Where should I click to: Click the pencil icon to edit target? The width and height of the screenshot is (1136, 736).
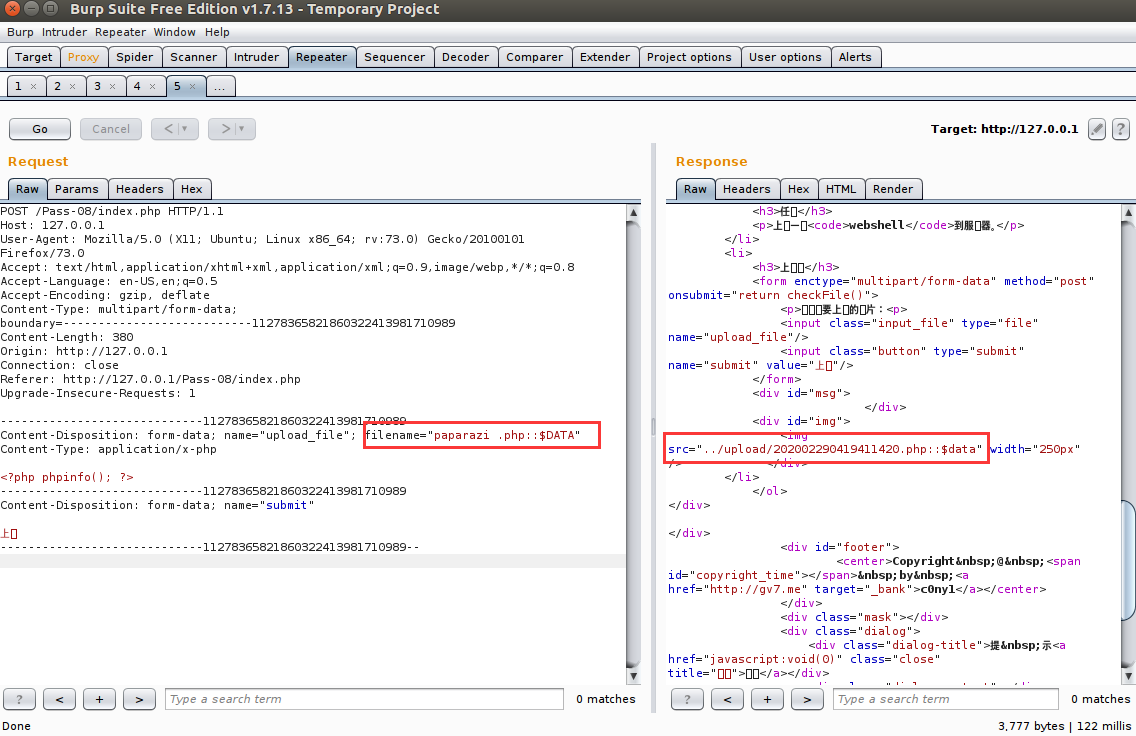tap(1097, 129)
